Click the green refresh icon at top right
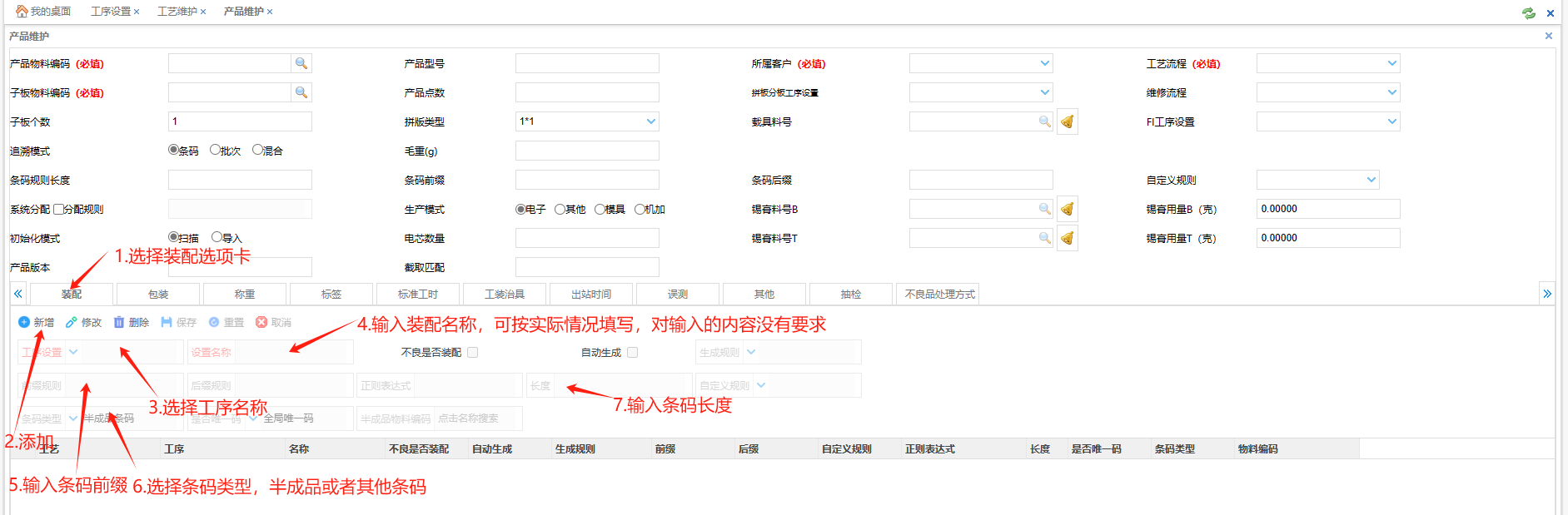The width and height of the screenshot is (1568, 515). point(1529,12)
